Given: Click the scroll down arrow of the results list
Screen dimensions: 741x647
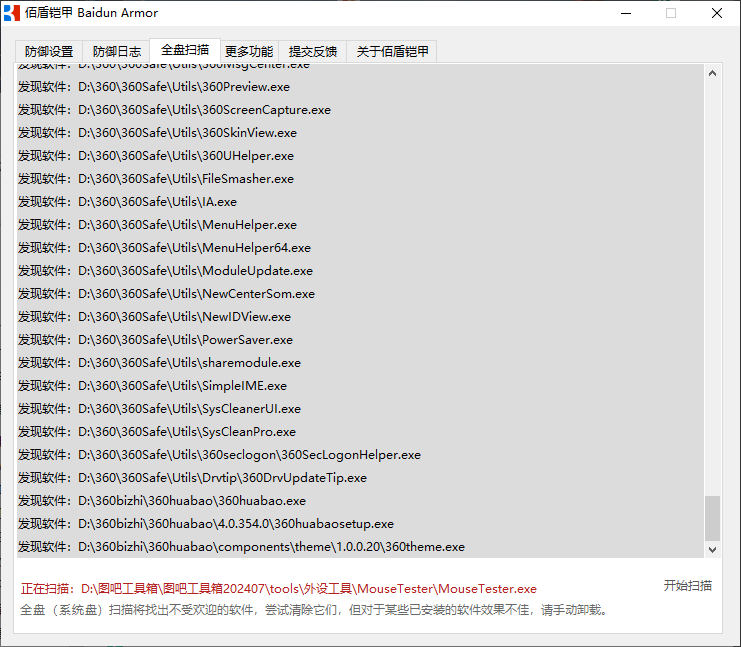Looking at the screenshot, I should 712,550.
